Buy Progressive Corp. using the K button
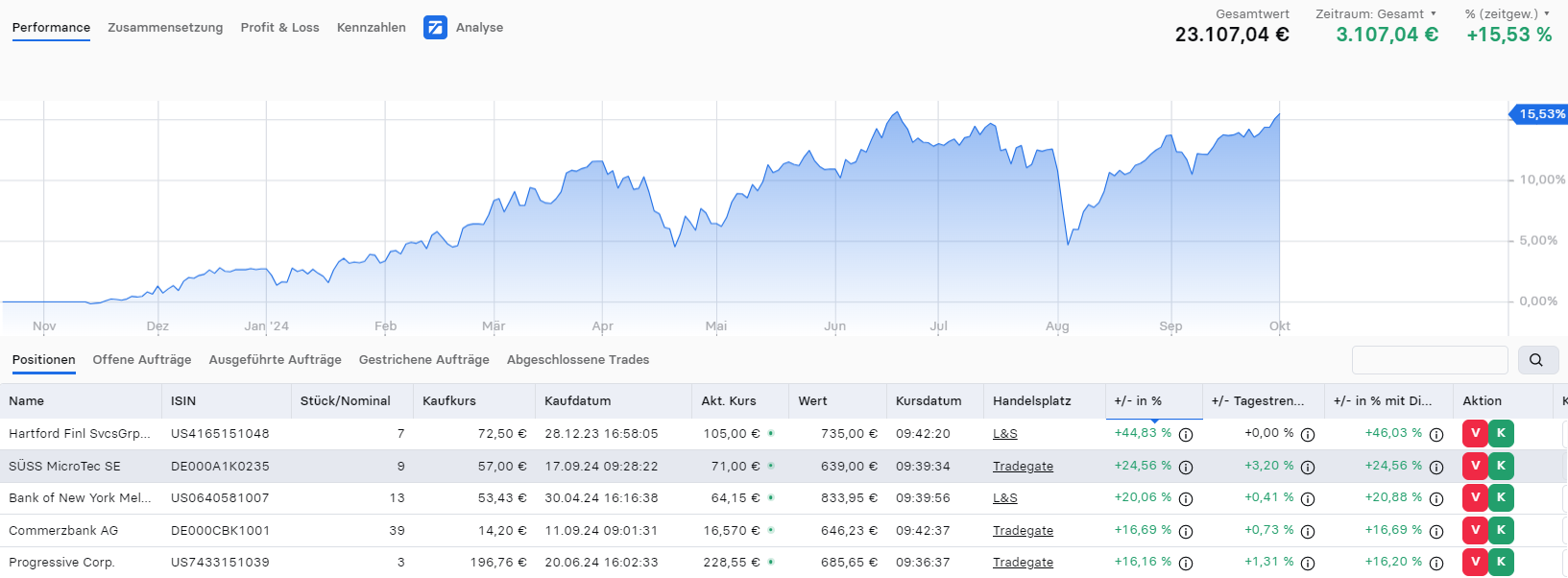 1501,562
